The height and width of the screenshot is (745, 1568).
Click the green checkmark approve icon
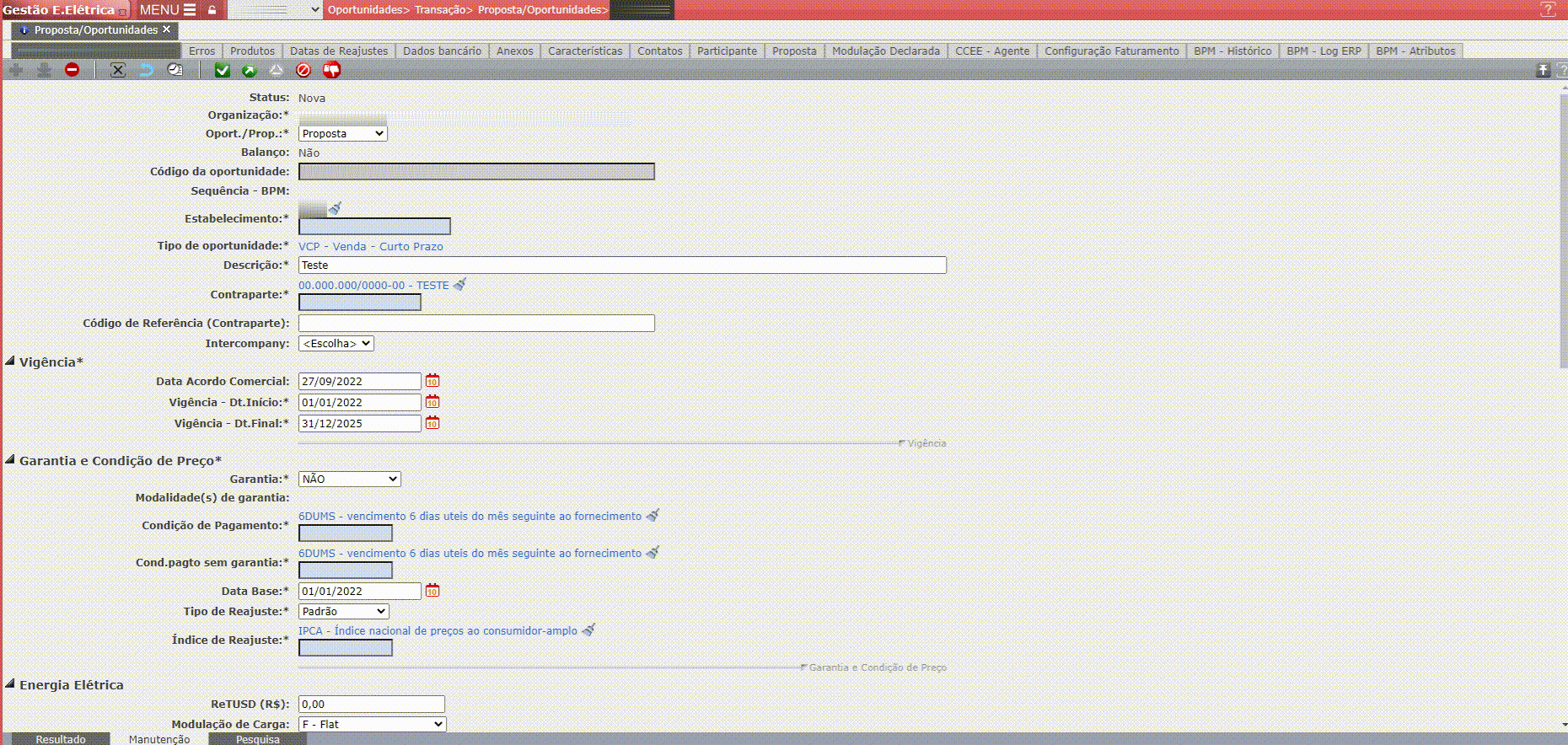point(223,70)
